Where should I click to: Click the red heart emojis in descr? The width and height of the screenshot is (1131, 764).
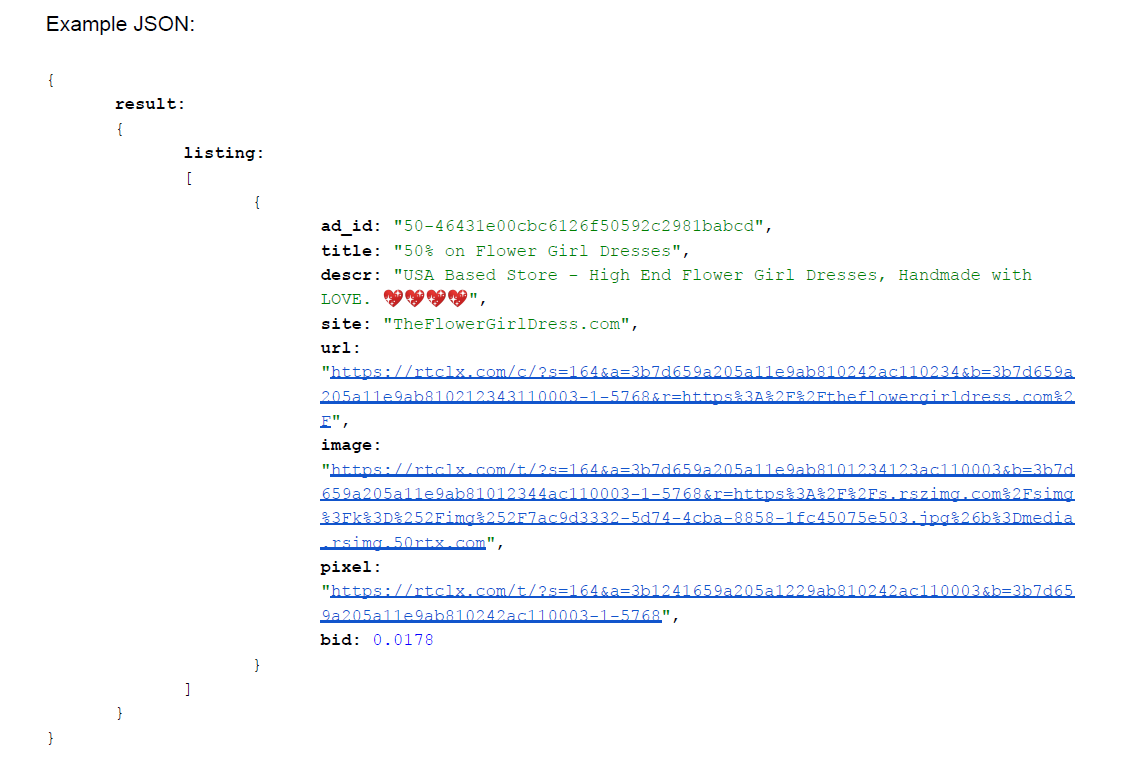tap(426, 298)
